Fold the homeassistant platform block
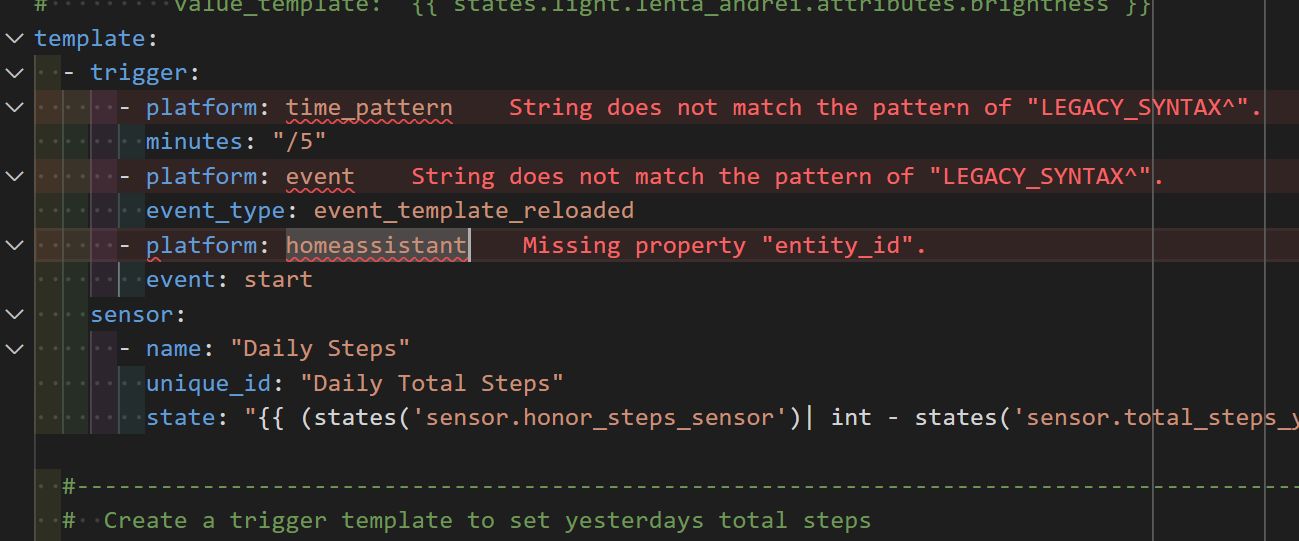 [x=13, y=246]
